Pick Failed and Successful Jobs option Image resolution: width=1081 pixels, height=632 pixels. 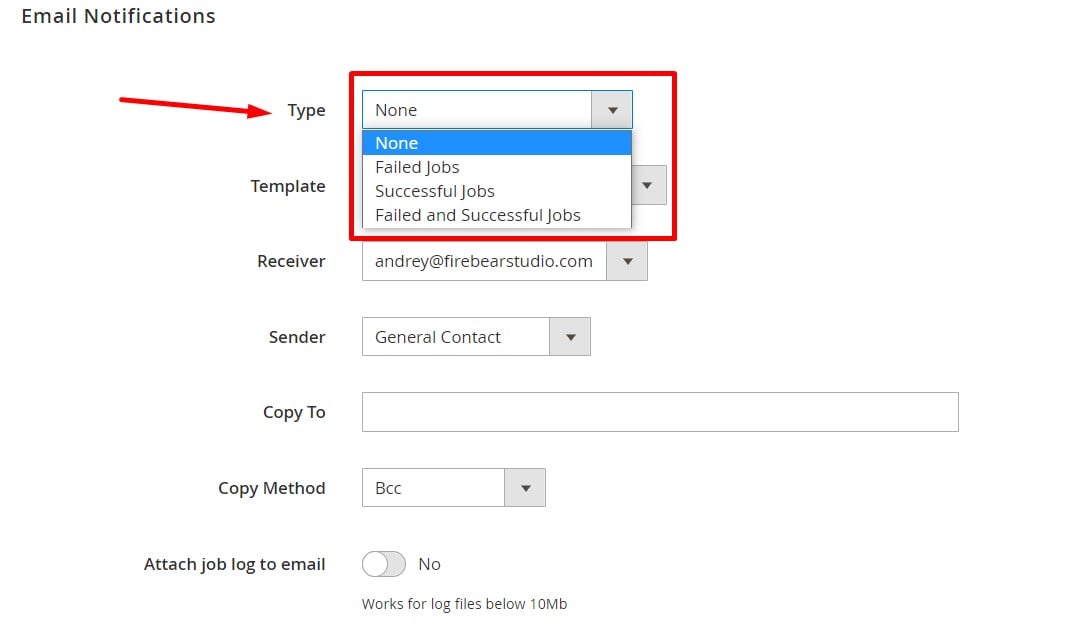(496, 215)
